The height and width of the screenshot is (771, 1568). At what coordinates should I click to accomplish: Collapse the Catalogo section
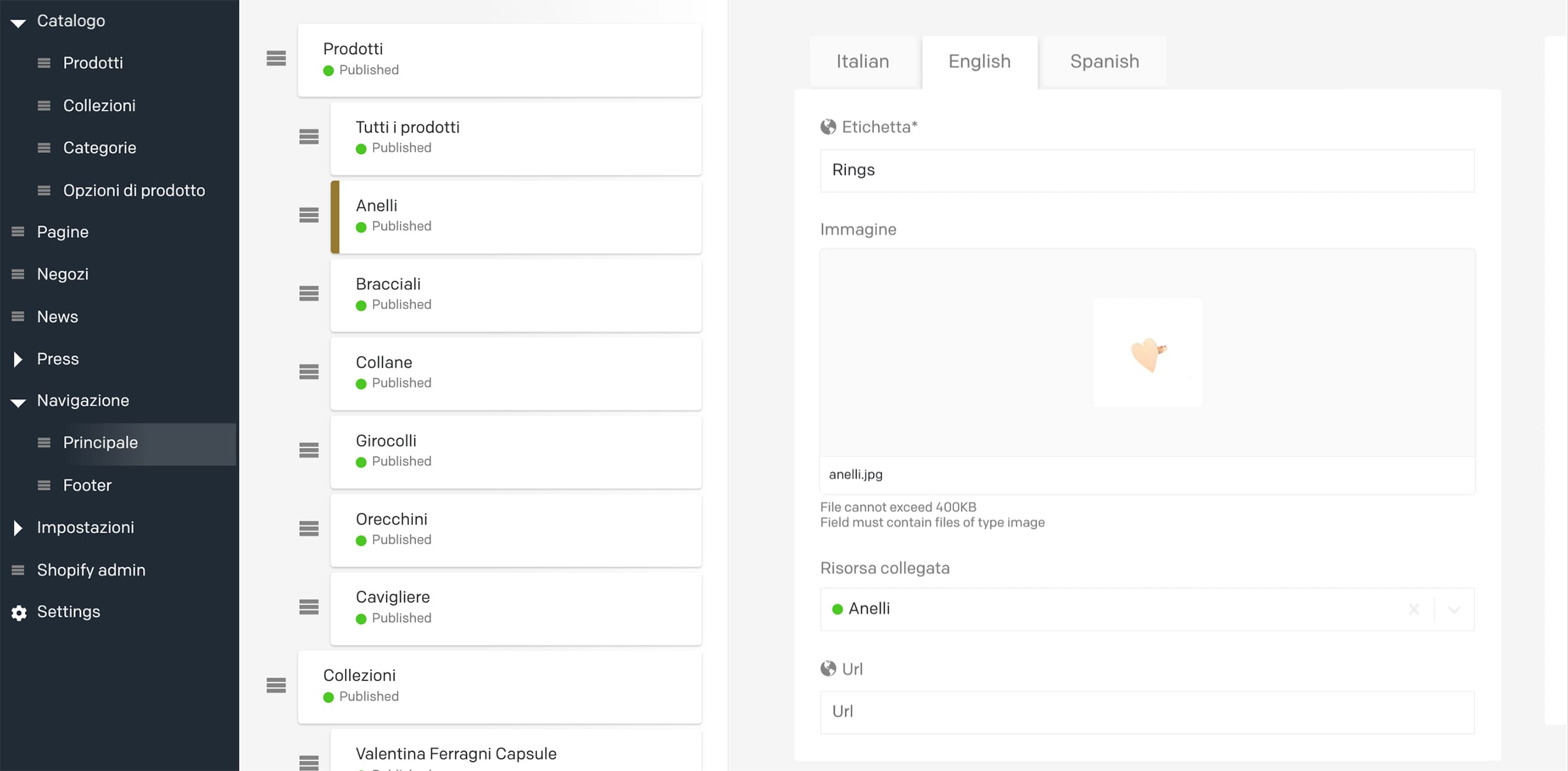(18, 20)
